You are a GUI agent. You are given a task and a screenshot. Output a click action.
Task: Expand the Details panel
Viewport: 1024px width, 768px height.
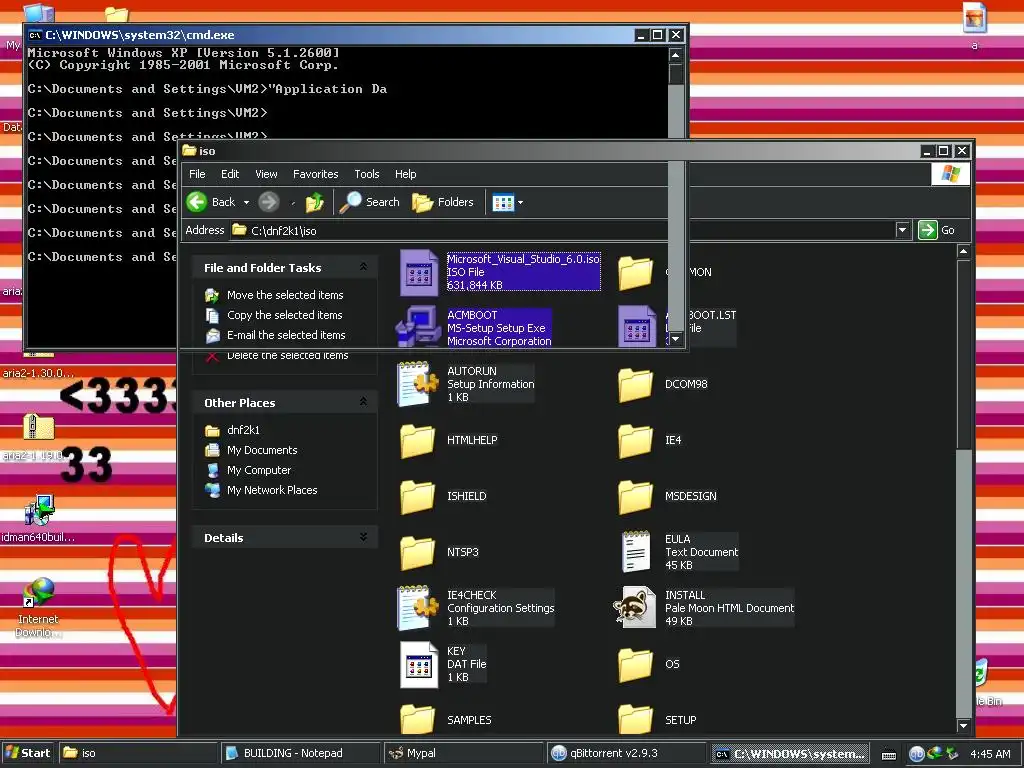[363, 537]
